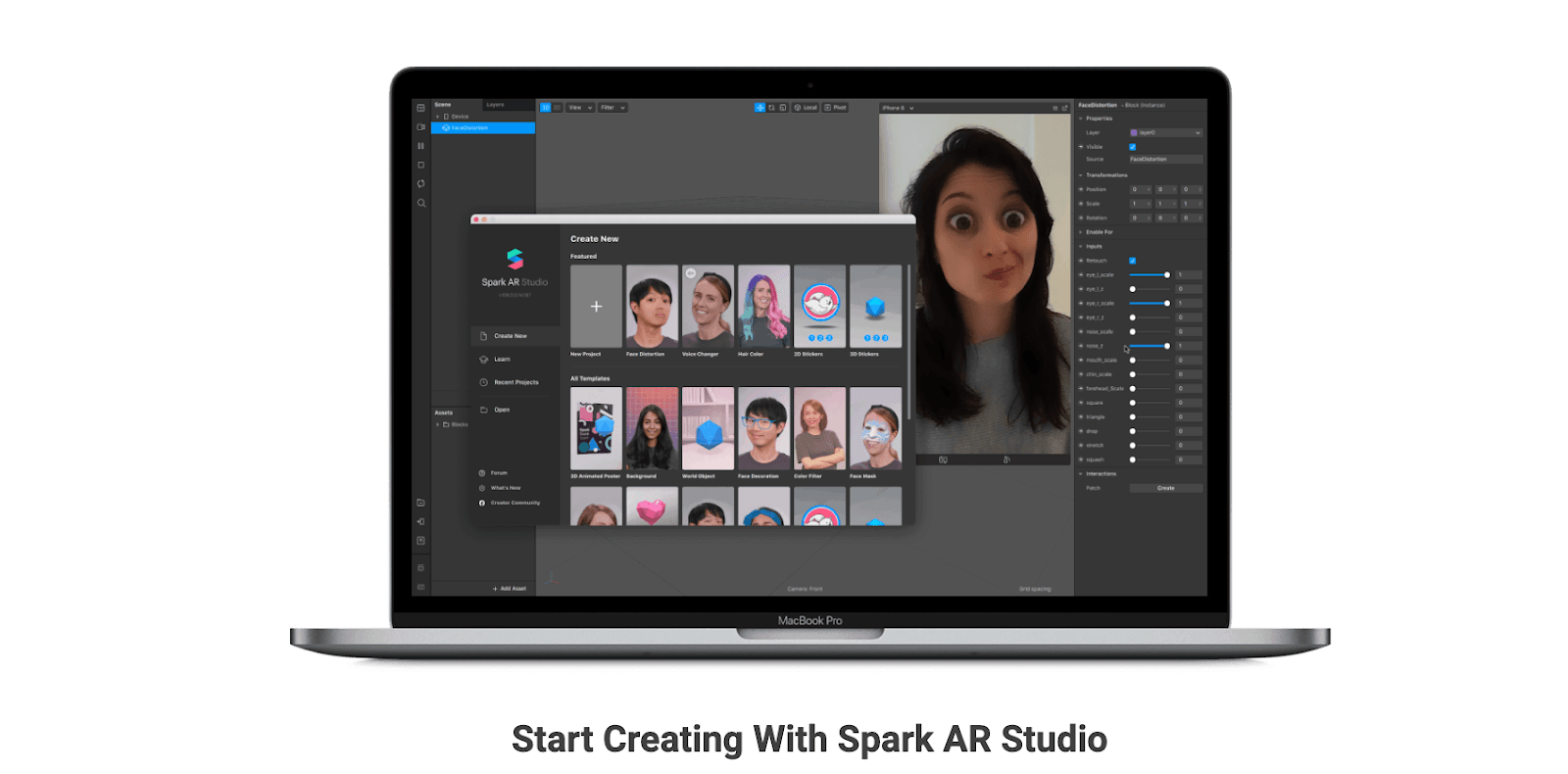Click the touch gesture icon below simulator preview

pos(1006,460)
